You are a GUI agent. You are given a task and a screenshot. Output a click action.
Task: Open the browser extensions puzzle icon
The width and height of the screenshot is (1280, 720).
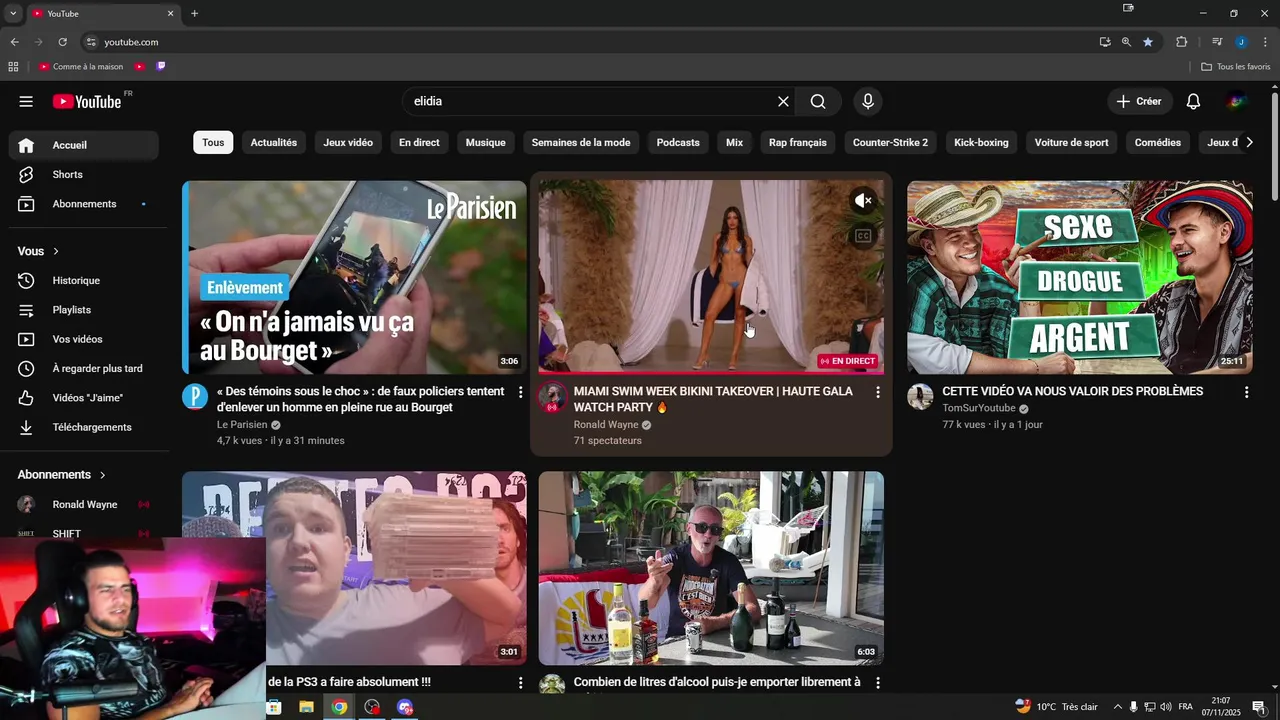pos(1181,42)
